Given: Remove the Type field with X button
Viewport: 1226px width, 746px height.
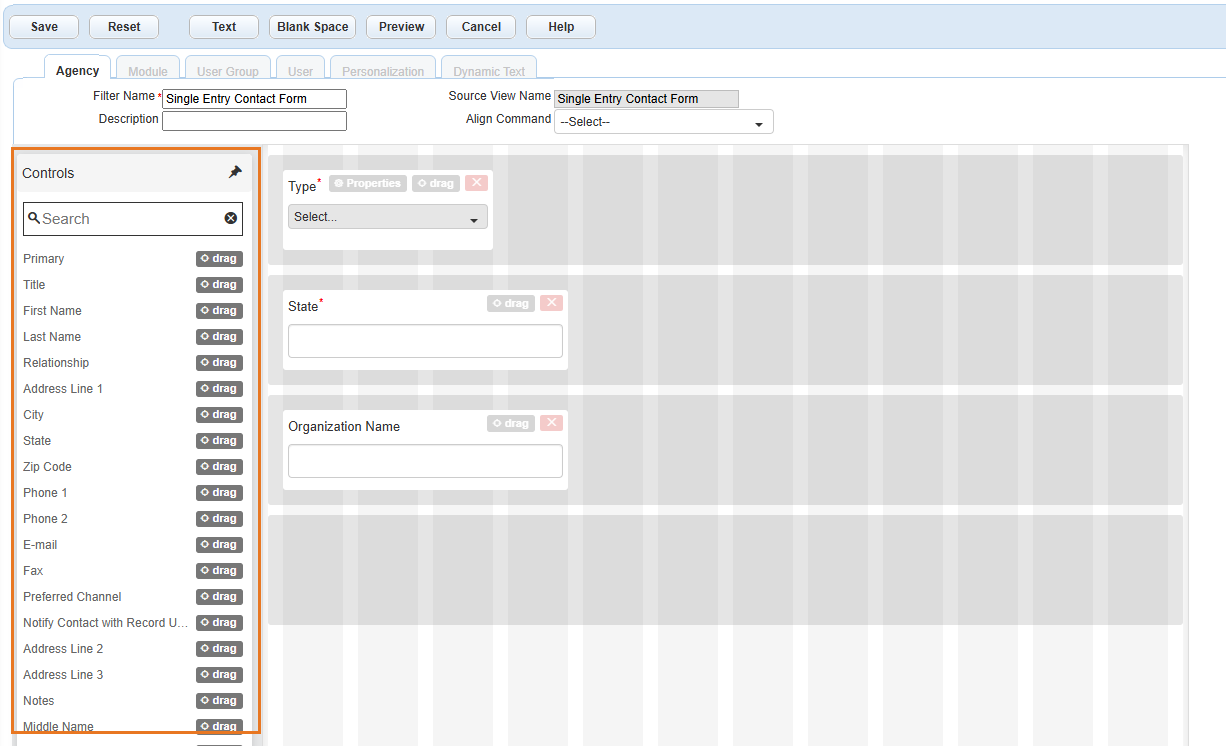Looking at the screenshot, I should tap(476, 183).
